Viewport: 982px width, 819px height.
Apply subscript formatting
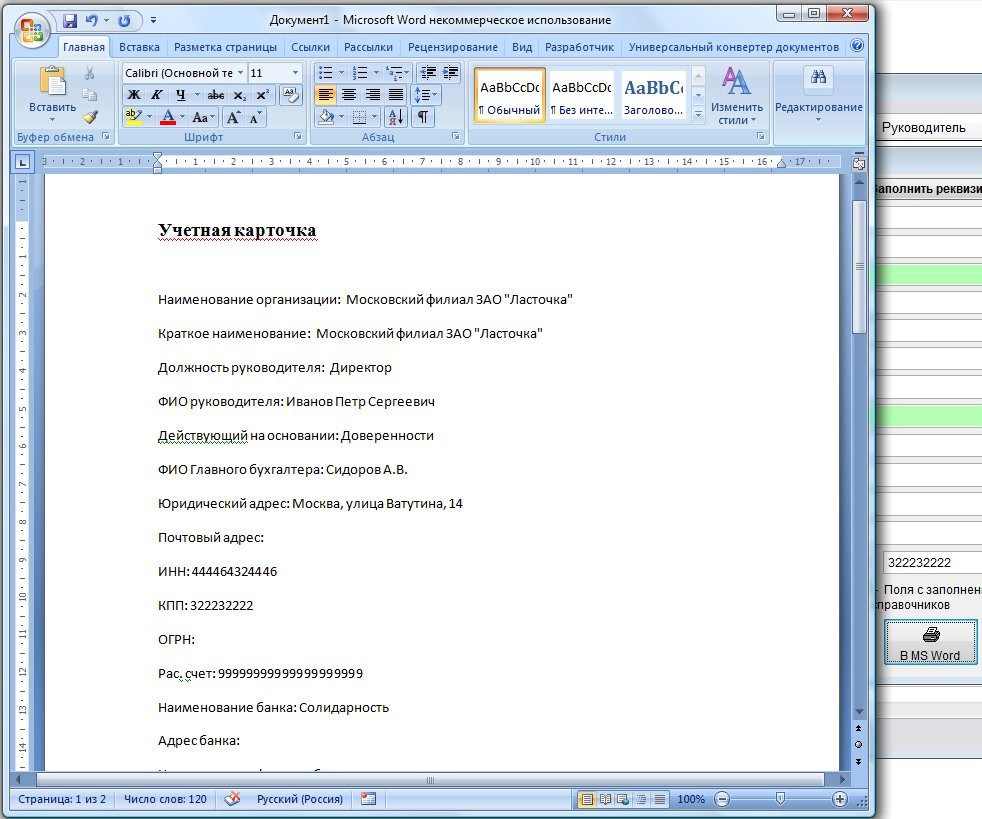tap(239, 95)
